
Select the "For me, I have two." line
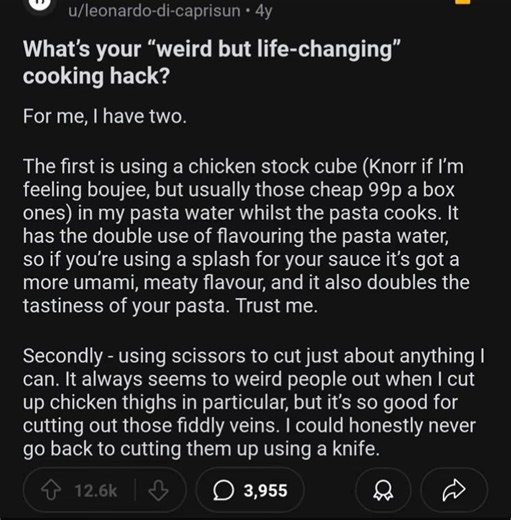pyautogui.click(x=105, y=117)
